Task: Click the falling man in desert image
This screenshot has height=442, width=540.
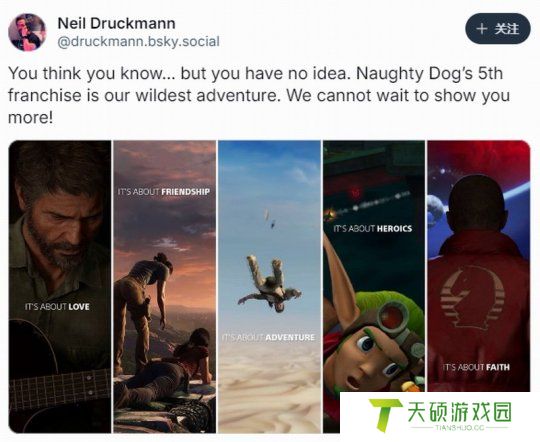Action: 270,283
